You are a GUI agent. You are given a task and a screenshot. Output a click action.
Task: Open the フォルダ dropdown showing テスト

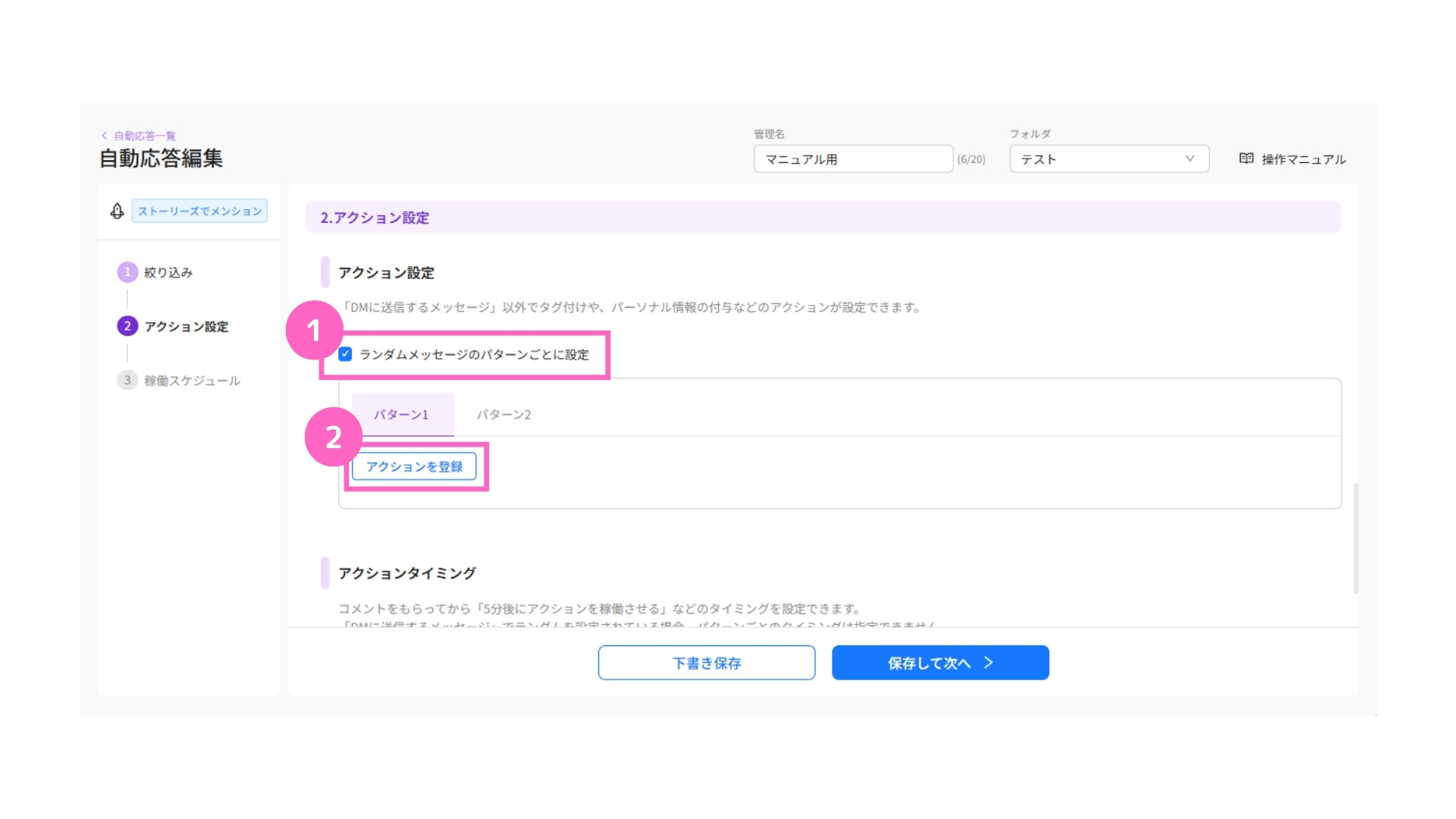point(1109,159)
